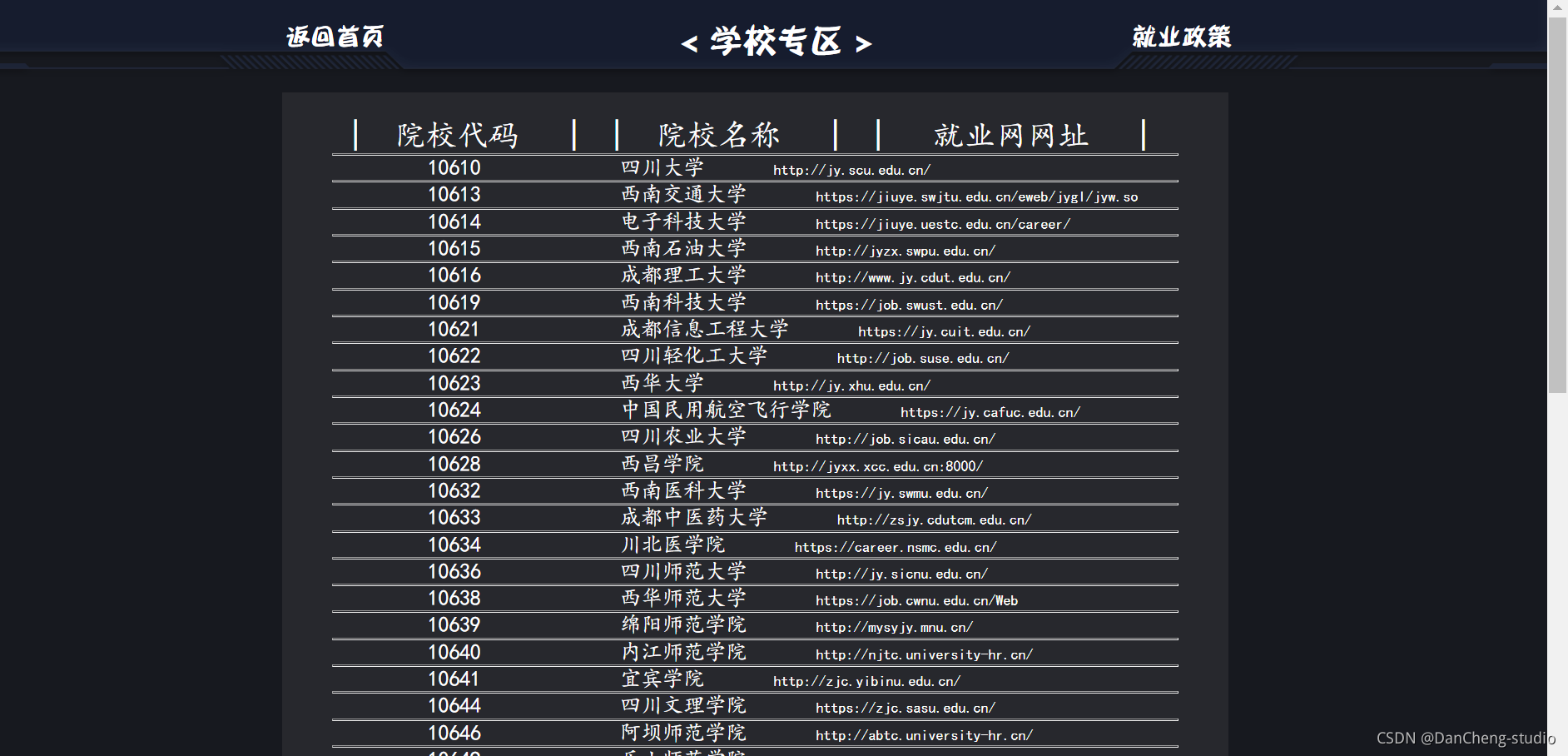The width and height of the screenshot is (1568, 756).
Task: Open 绵阳师范学院 mysyjy.mnu.cn link
Action: click(x=893, y=627)
